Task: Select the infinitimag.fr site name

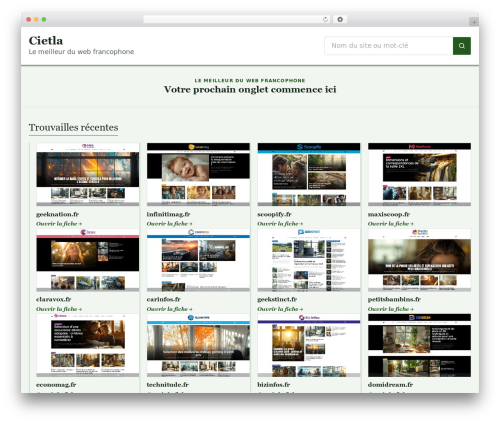Action: pyautogui.click(x=168, y=214)
